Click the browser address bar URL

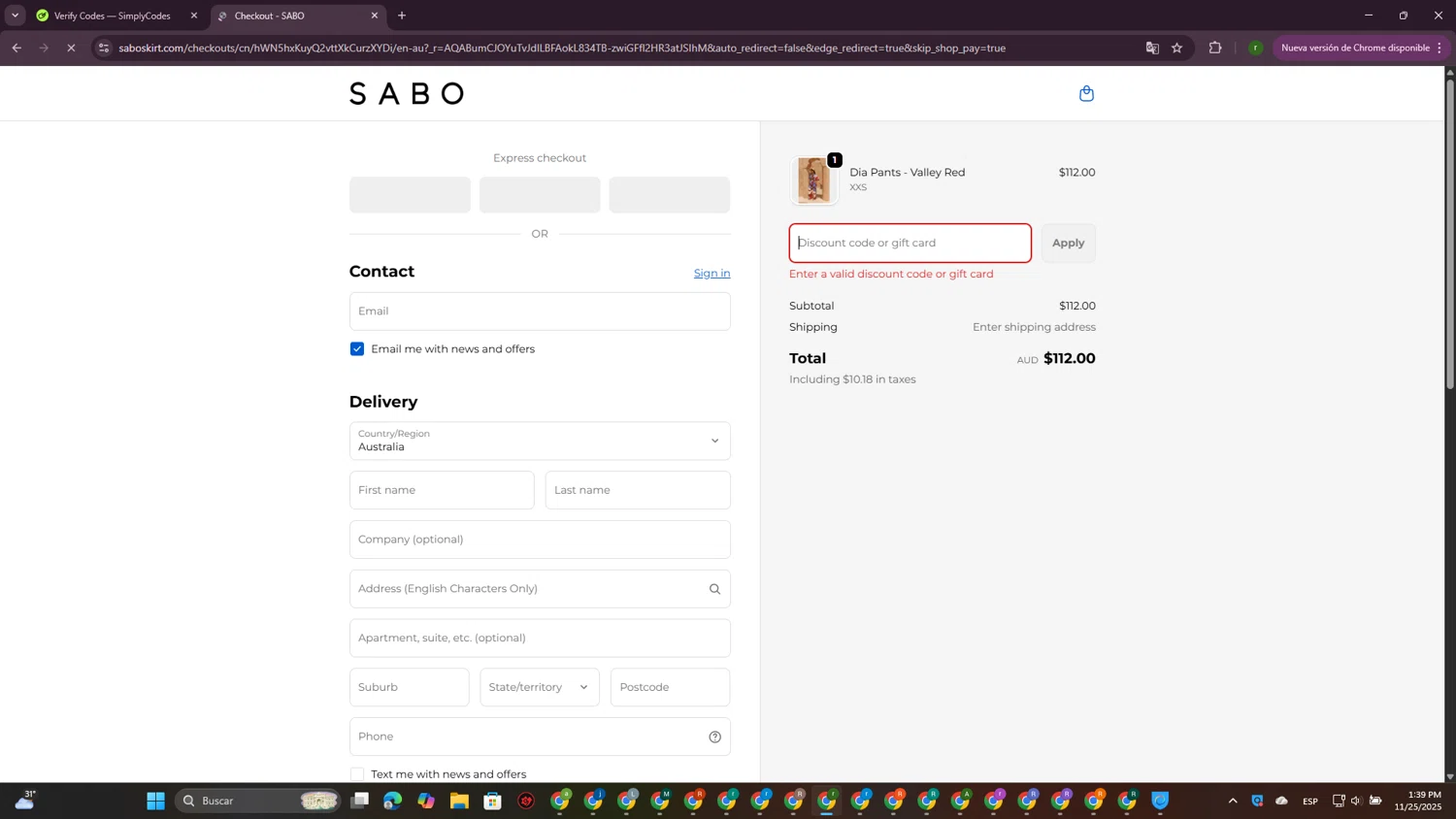coord(562,48)
